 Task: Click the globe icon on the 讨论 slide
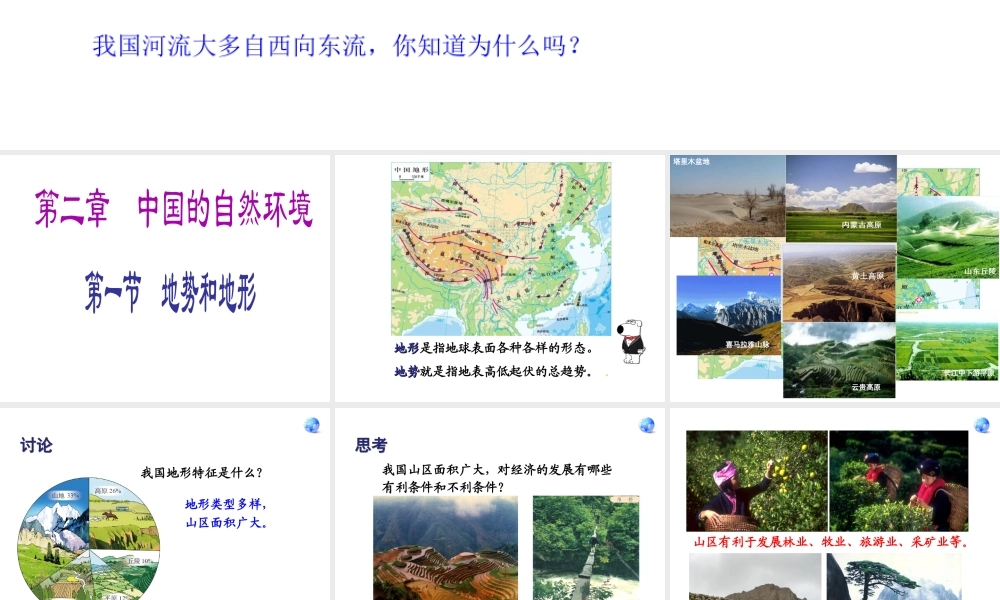312,425
